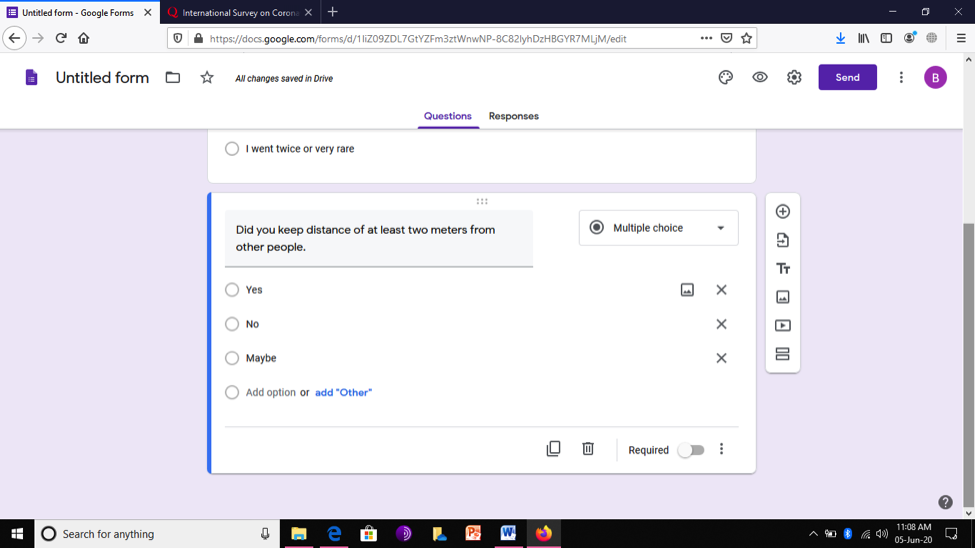Select 'I went twice or very rare' radio
975x549 pixels.
tap(232, 149)
